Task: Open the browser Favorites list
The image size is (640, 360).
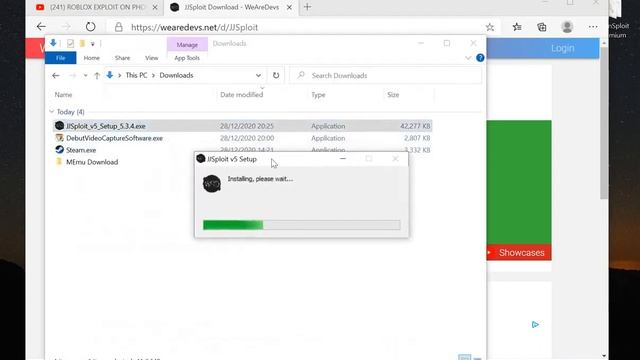Action: [x=517, y=27]
